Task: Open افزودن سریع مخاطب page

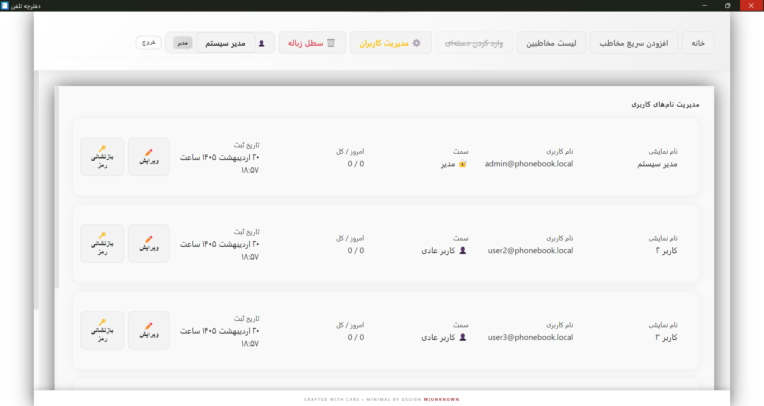Action: (633, 43)
